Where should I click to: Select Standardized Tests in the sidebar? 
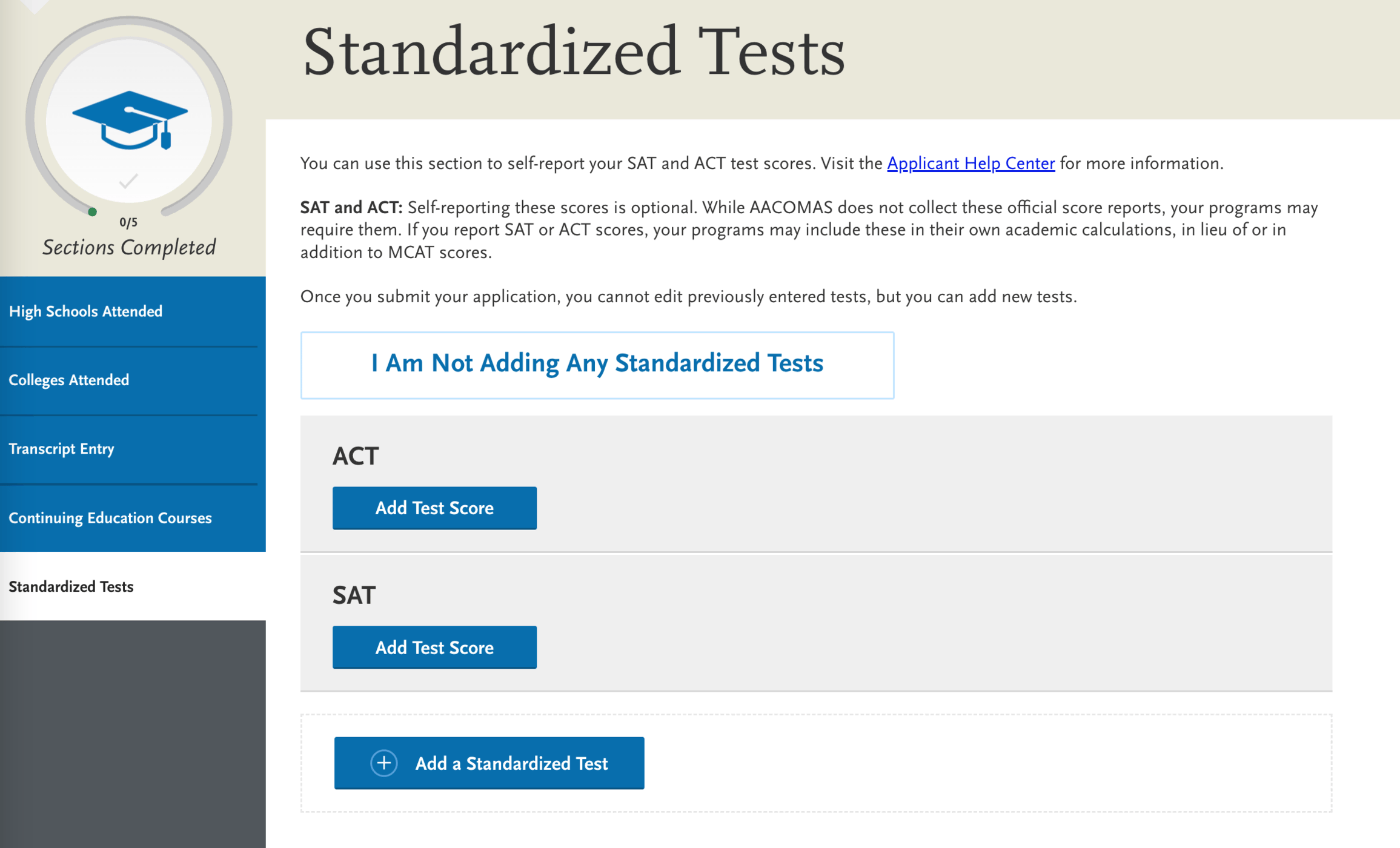[71, 586]
